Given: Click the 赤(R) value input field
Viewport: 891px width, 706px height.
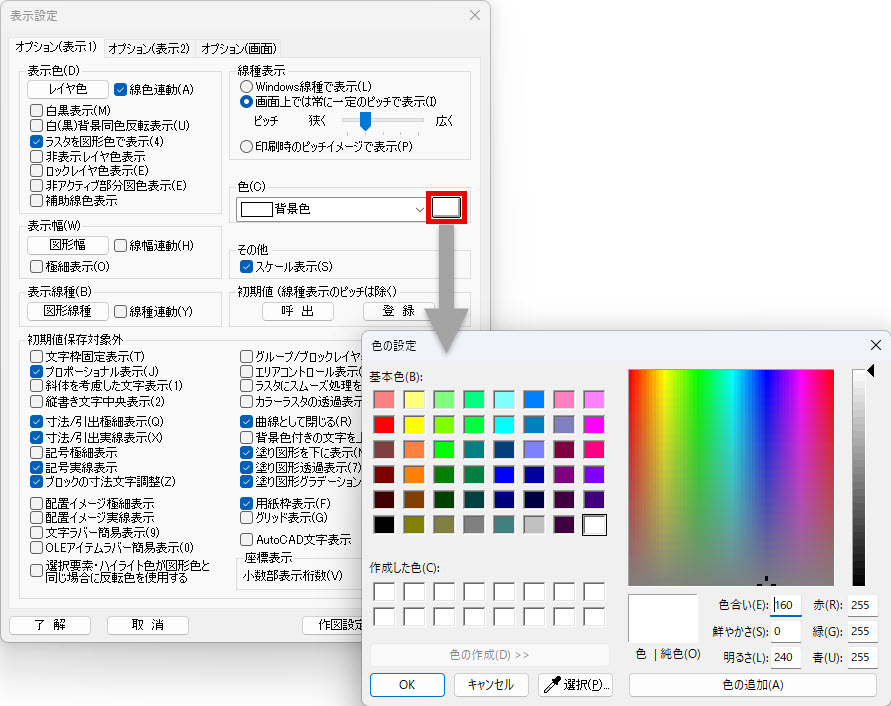Looking at the screenshot, I should [x=862, y=605].
